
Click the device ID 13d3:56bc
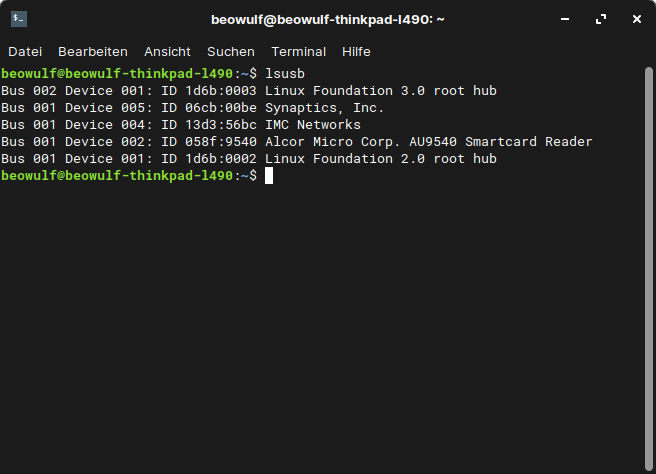pyautogui.click(x=221, y=125)
